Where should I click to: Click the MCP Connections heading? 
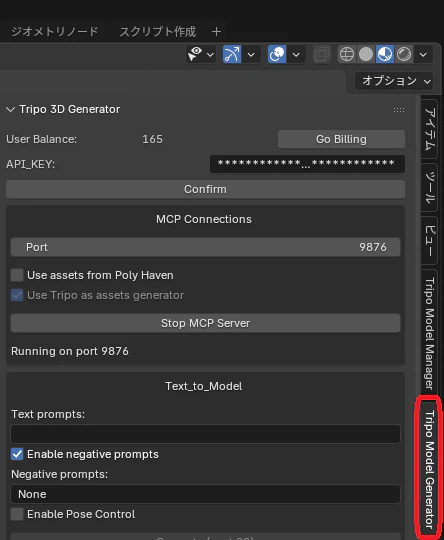(204, 219)
